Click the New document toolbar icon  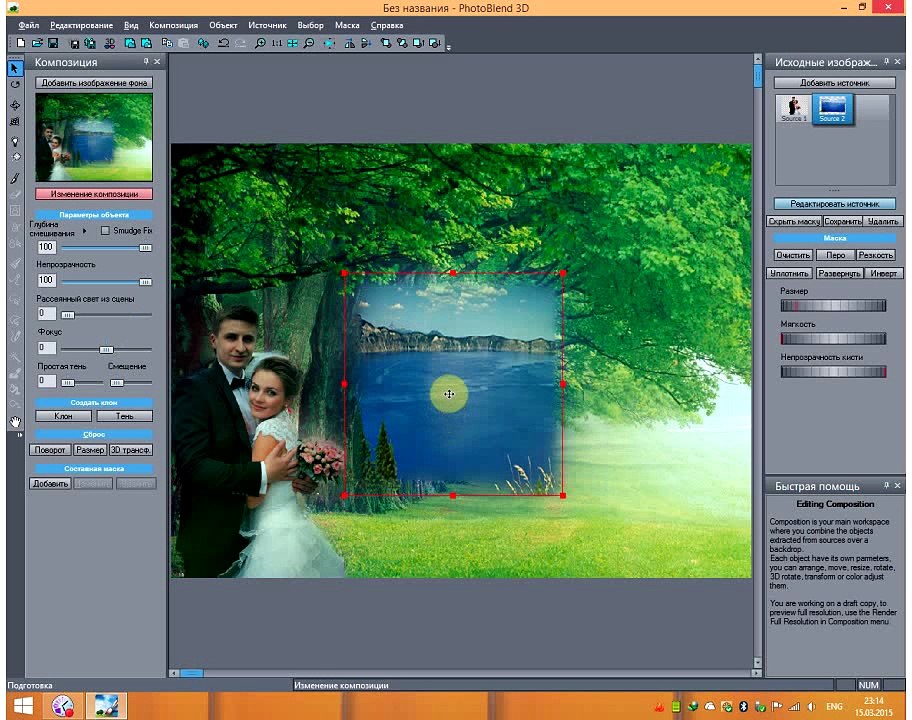click(x=22, y=44)
